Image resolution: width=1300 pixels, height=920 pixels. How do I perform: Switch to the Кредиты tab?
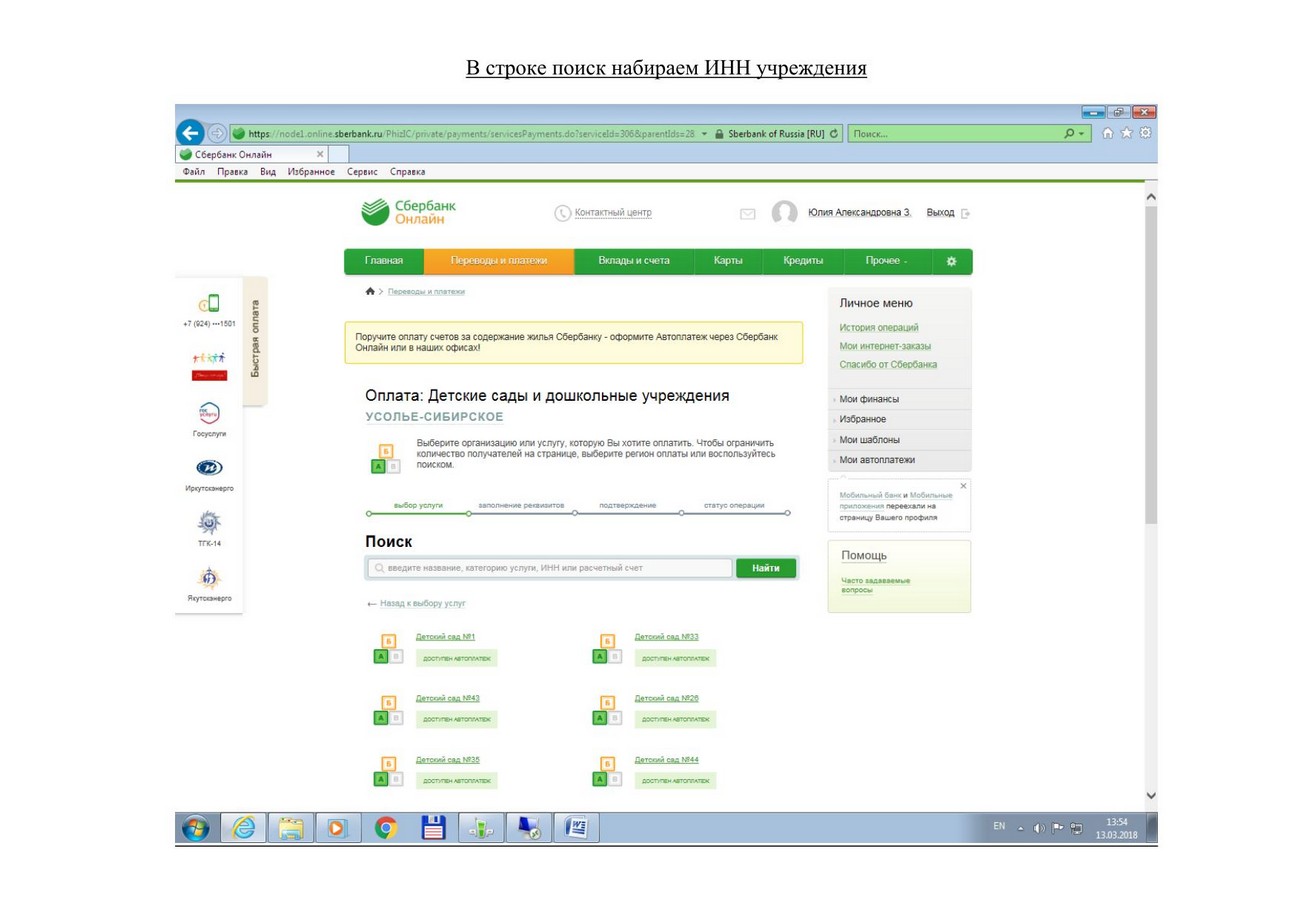coord(803,261)
